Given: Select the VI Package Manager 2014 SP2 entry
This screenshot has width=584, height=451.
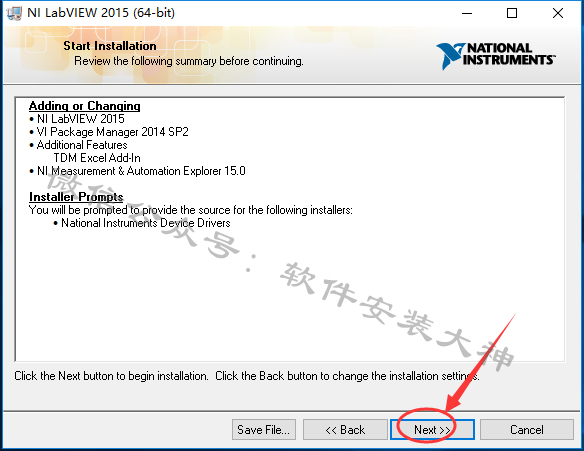Looking at the screenshot, I should tap(109, 132).
